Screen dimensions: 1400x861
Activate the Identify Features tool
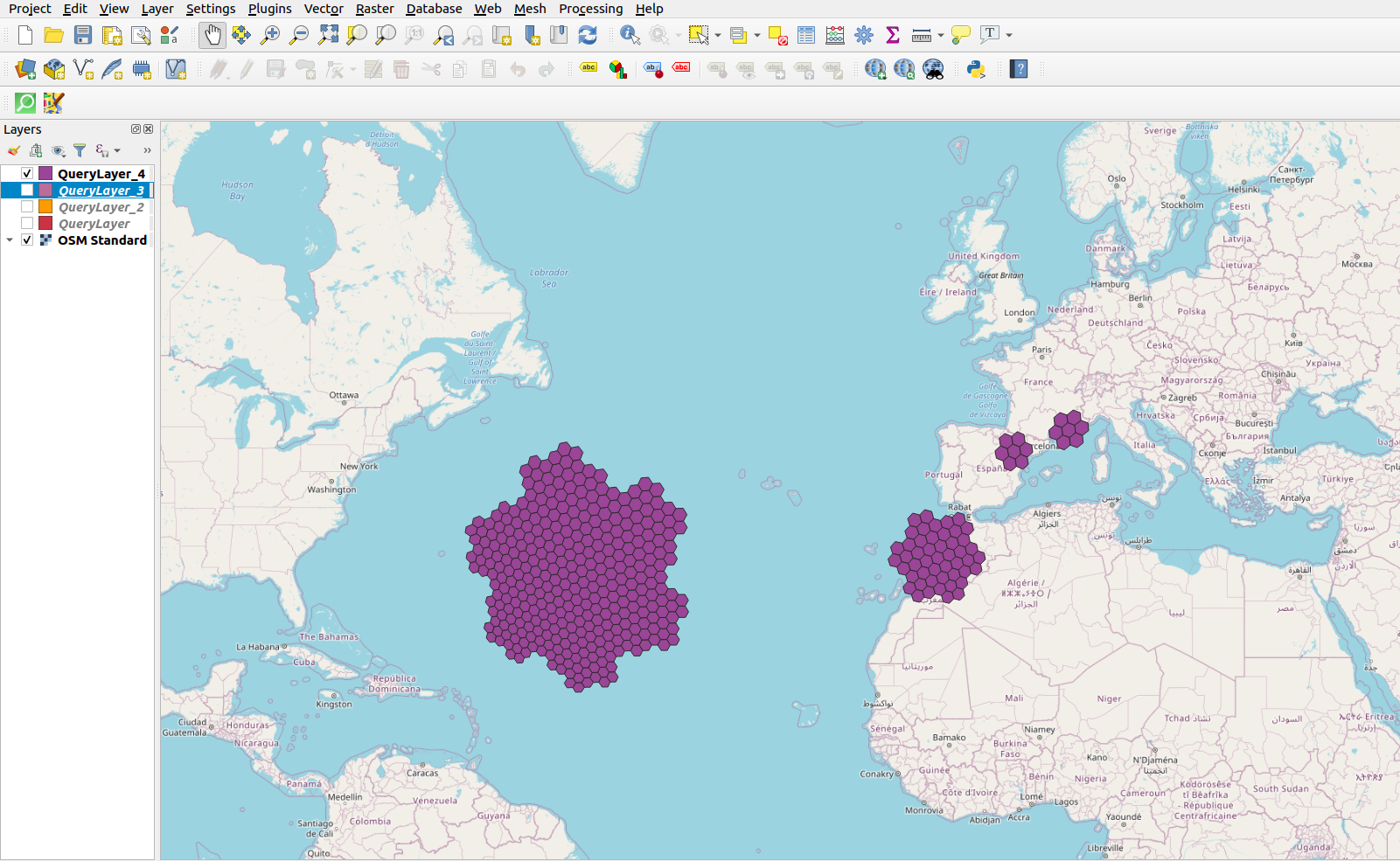(x=630, y=35)
